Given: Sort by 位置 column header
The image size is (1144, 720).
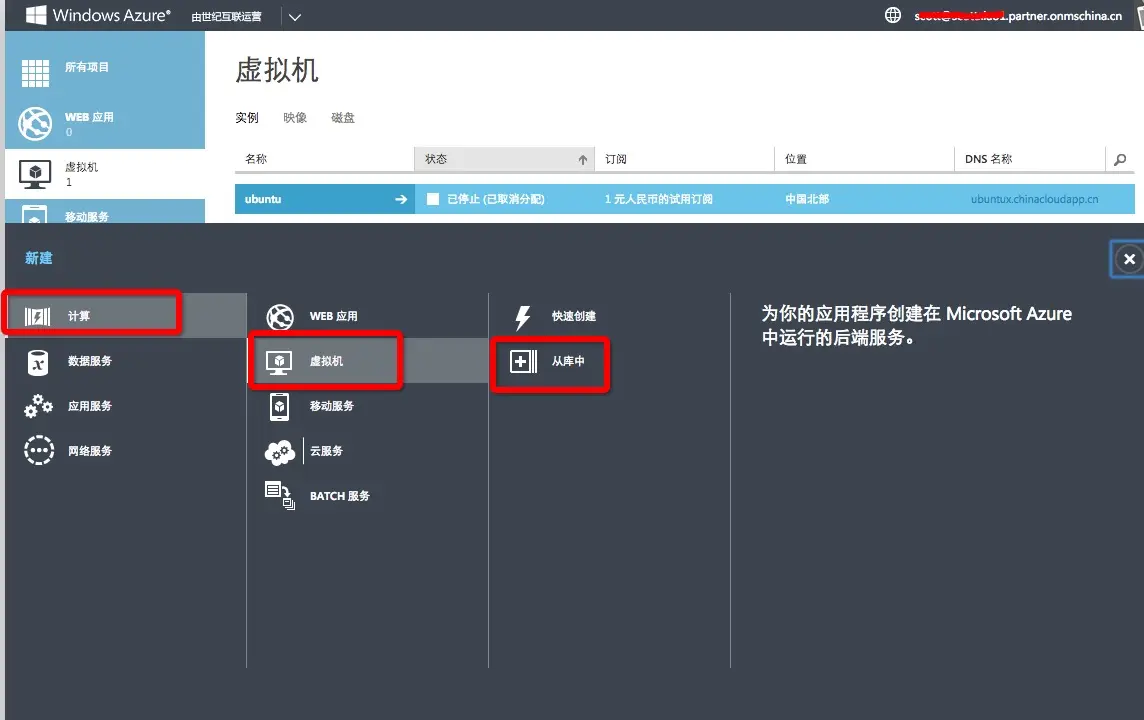Looking at the screenshot, I should click(796, 159).
